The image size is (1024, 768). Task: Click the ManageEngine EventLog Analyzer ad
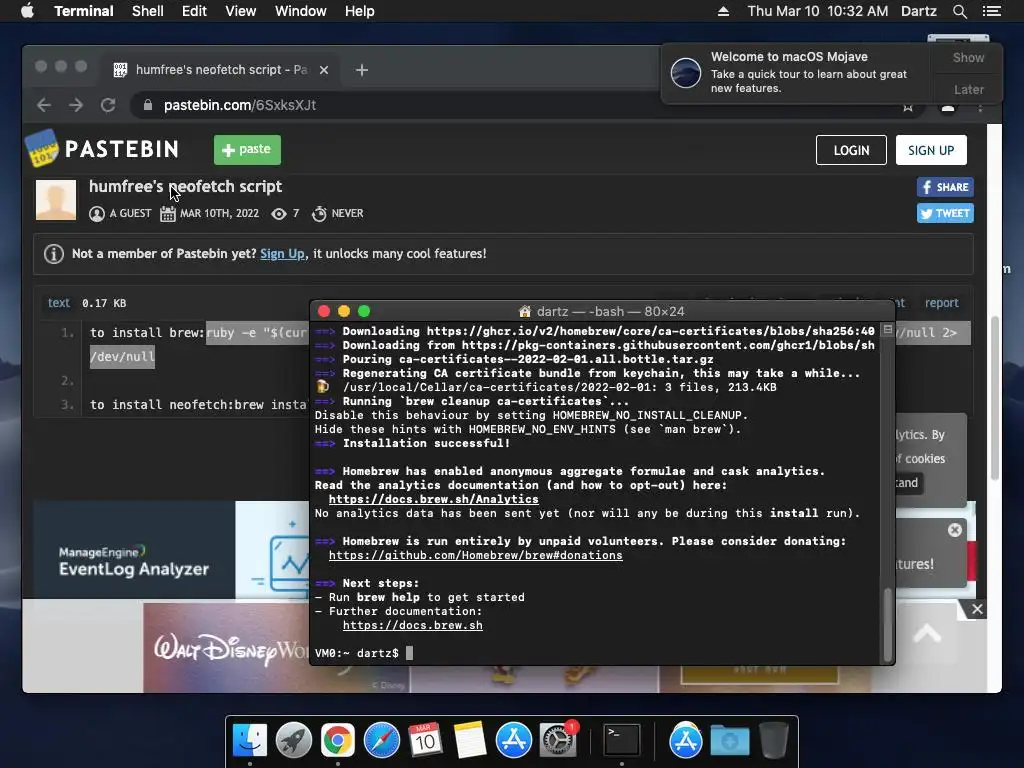pyautogui.click(x=171, y=550)
